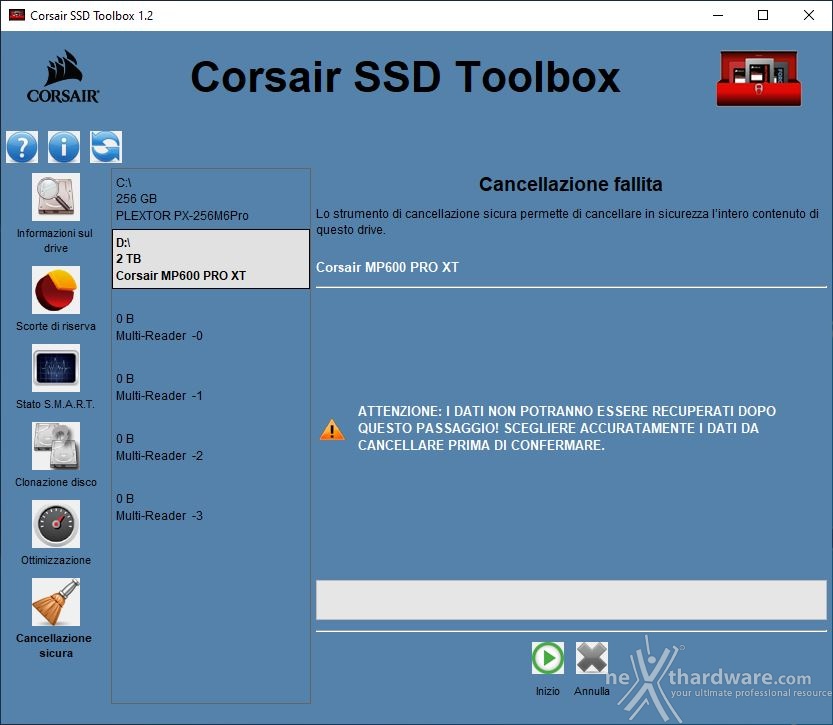Click the Stato S.M.A.R.T. label

[x=55, y=404]
